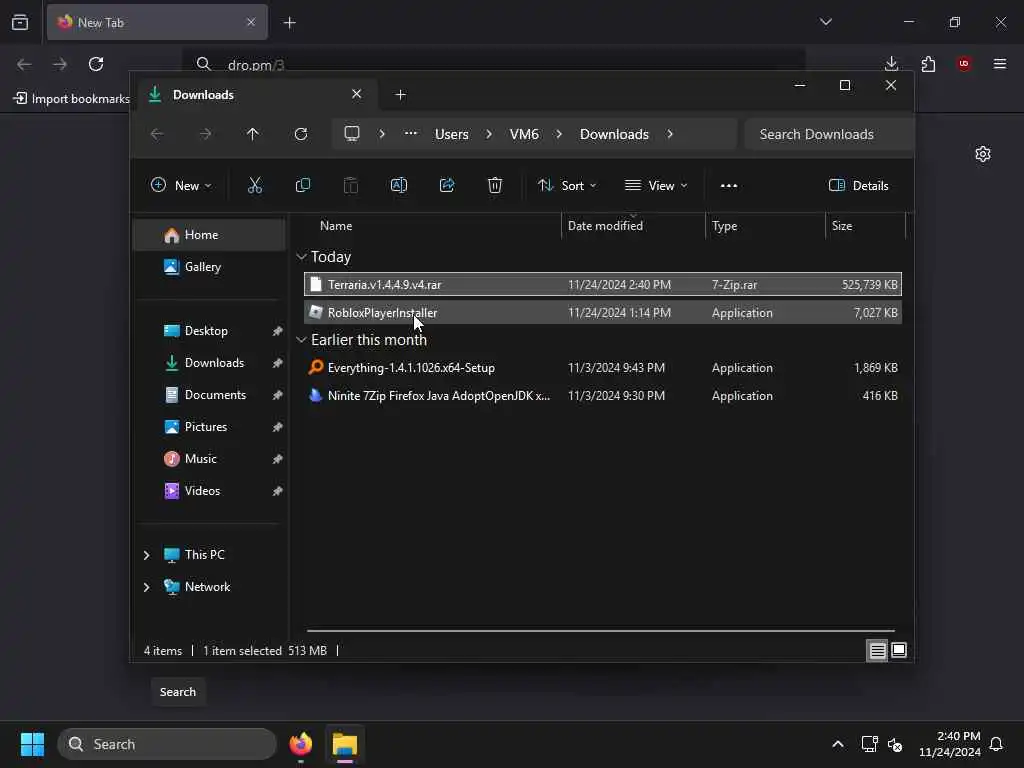Open Music in navigation pane
This screenshot has width=1024, height=768.
pyautogui.click(x=210, y=459)
